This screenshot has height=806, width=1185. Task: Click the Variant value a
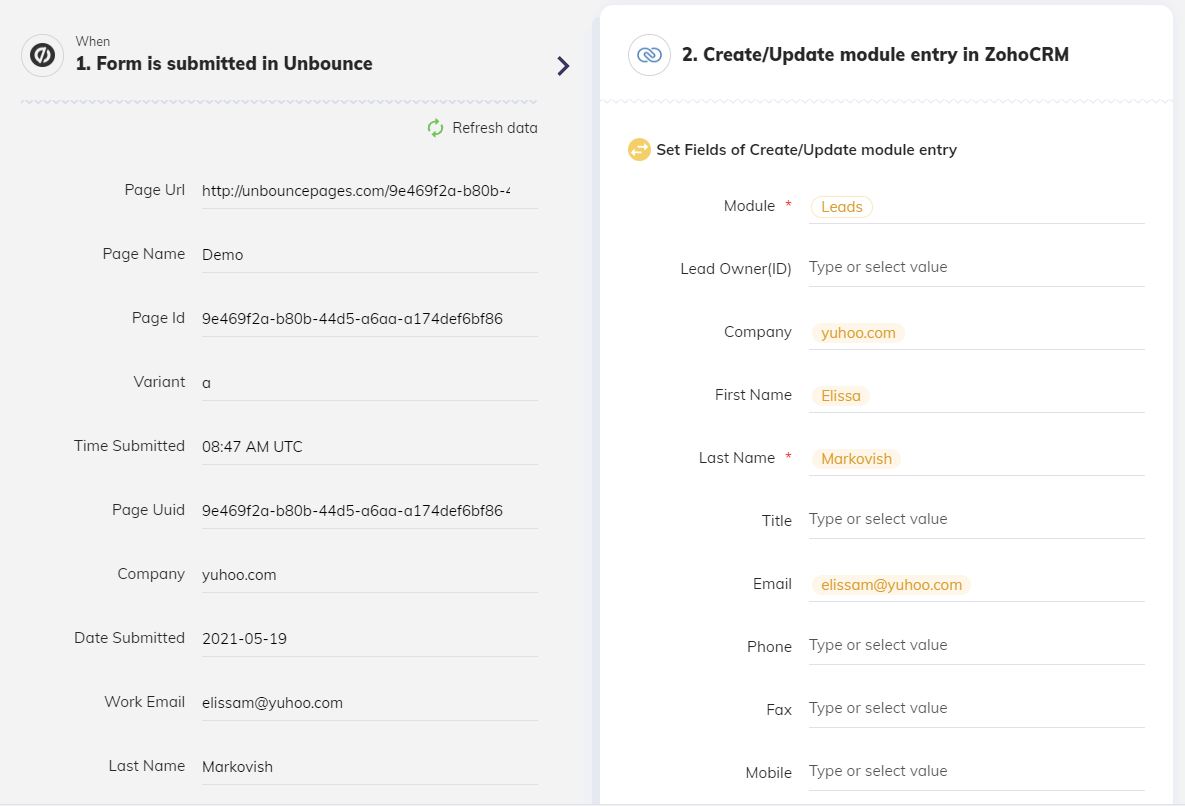[206, 383]
